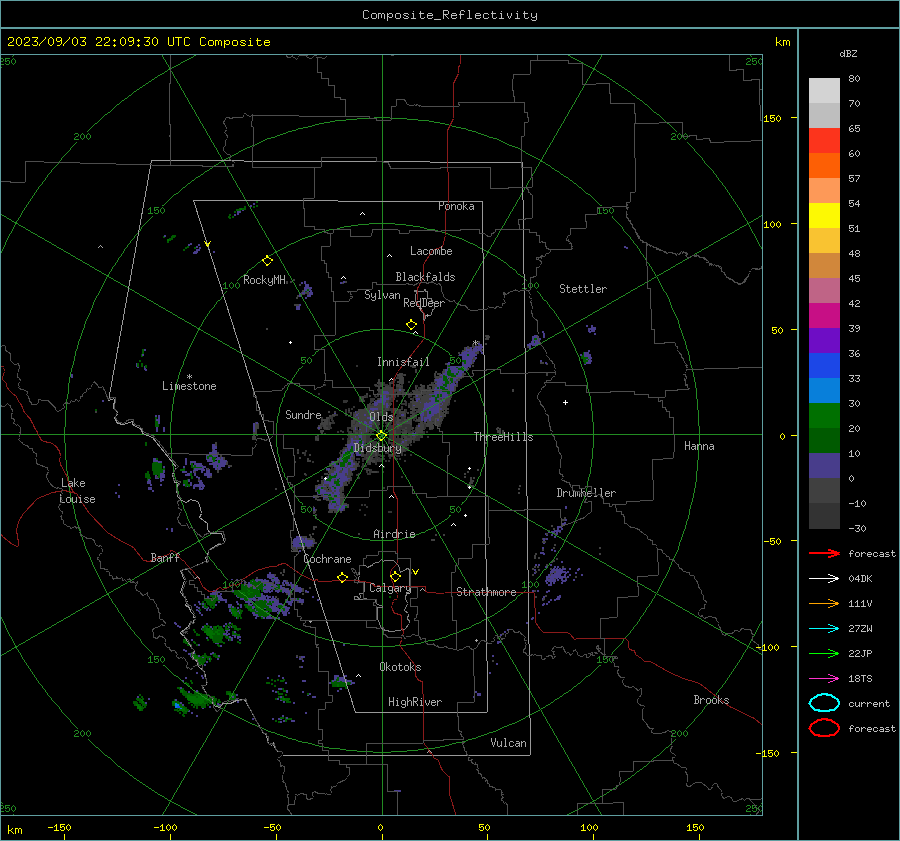Click the 'Stettler' town label
900x841 pixels.
point(583,289)
